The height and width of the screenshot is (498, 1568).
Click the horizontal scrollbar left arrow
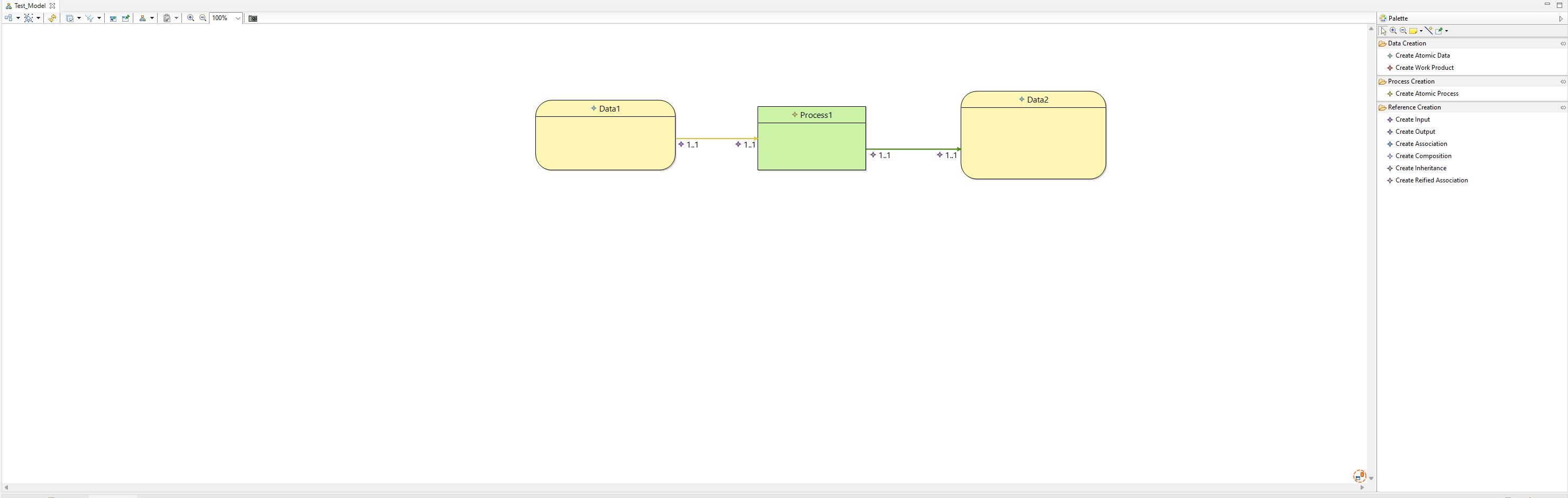point(6,487)
